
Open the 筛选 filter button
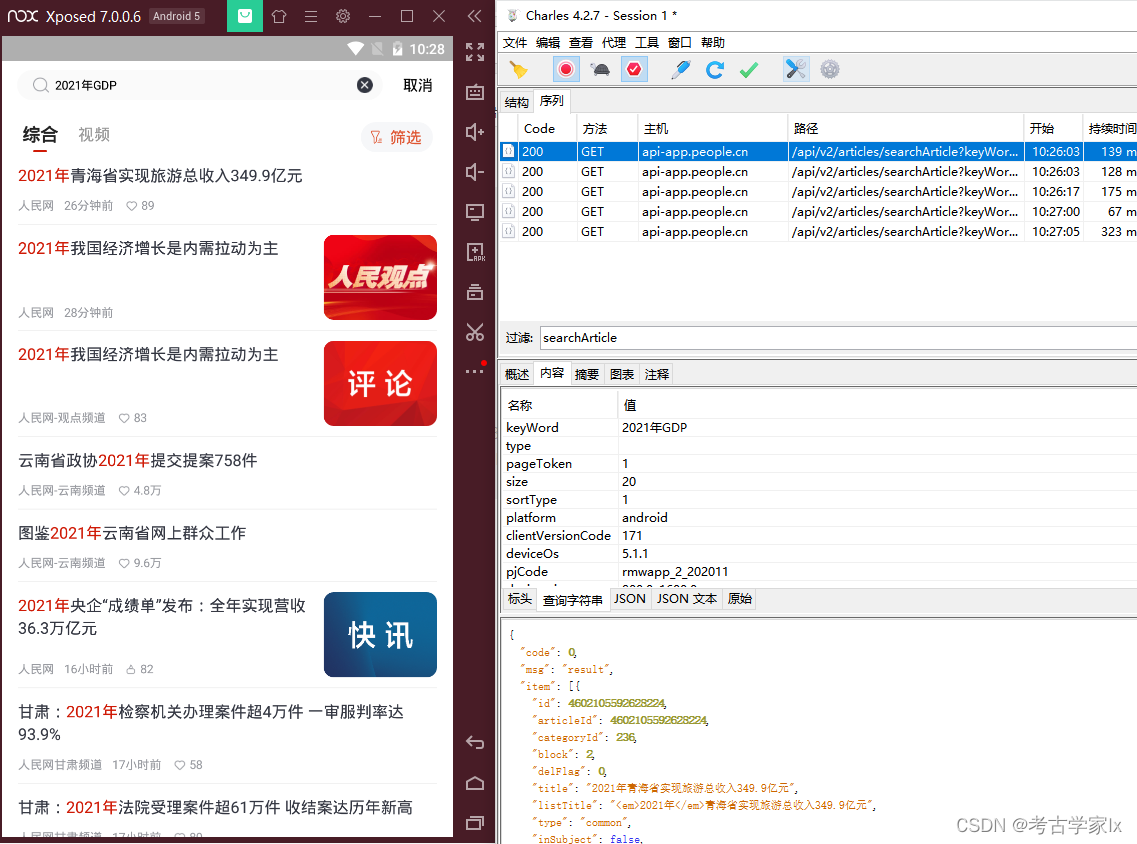click(396, 137)
